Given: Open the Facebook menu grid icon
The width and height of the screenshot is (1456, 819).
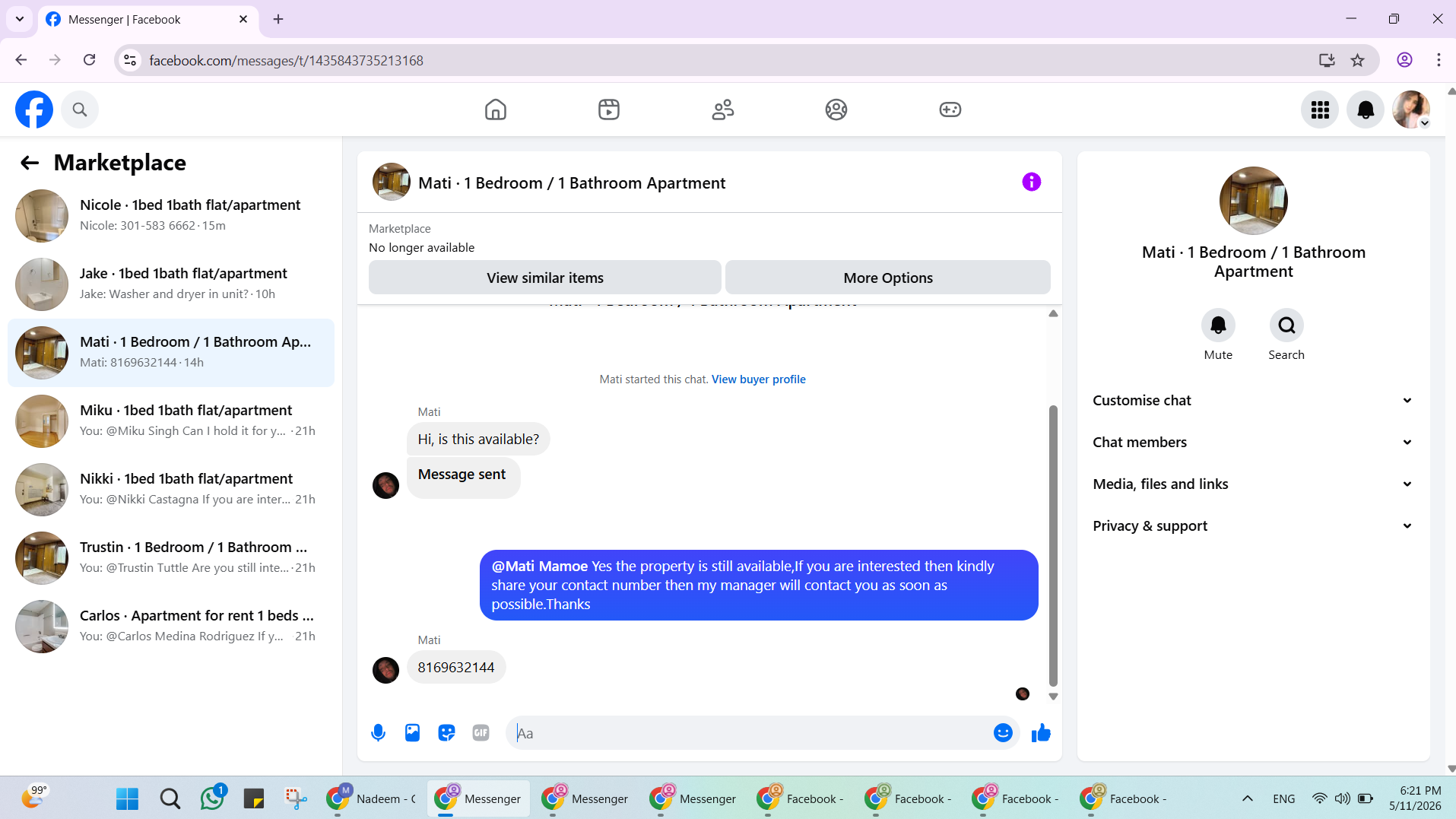Looking at the screenshot, I should pyautogui.click(x=1320, y=110).
